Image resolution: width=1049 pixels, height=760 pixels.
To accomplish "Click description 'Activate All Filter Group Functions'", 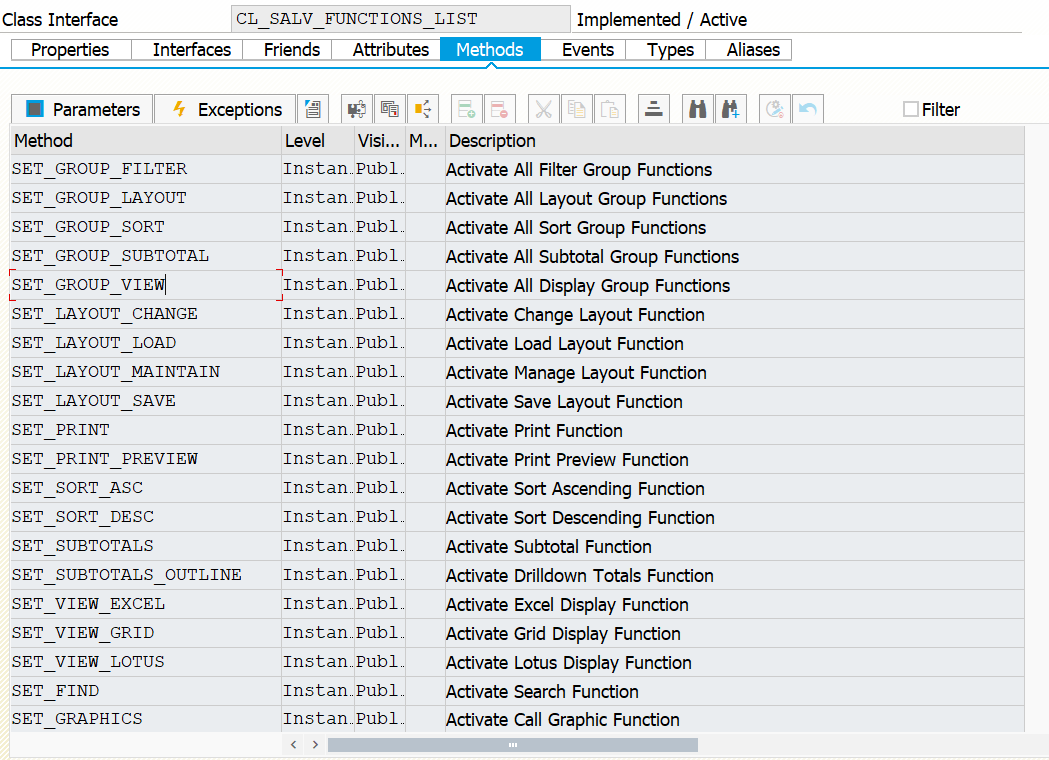I will (x=579, y=170).
